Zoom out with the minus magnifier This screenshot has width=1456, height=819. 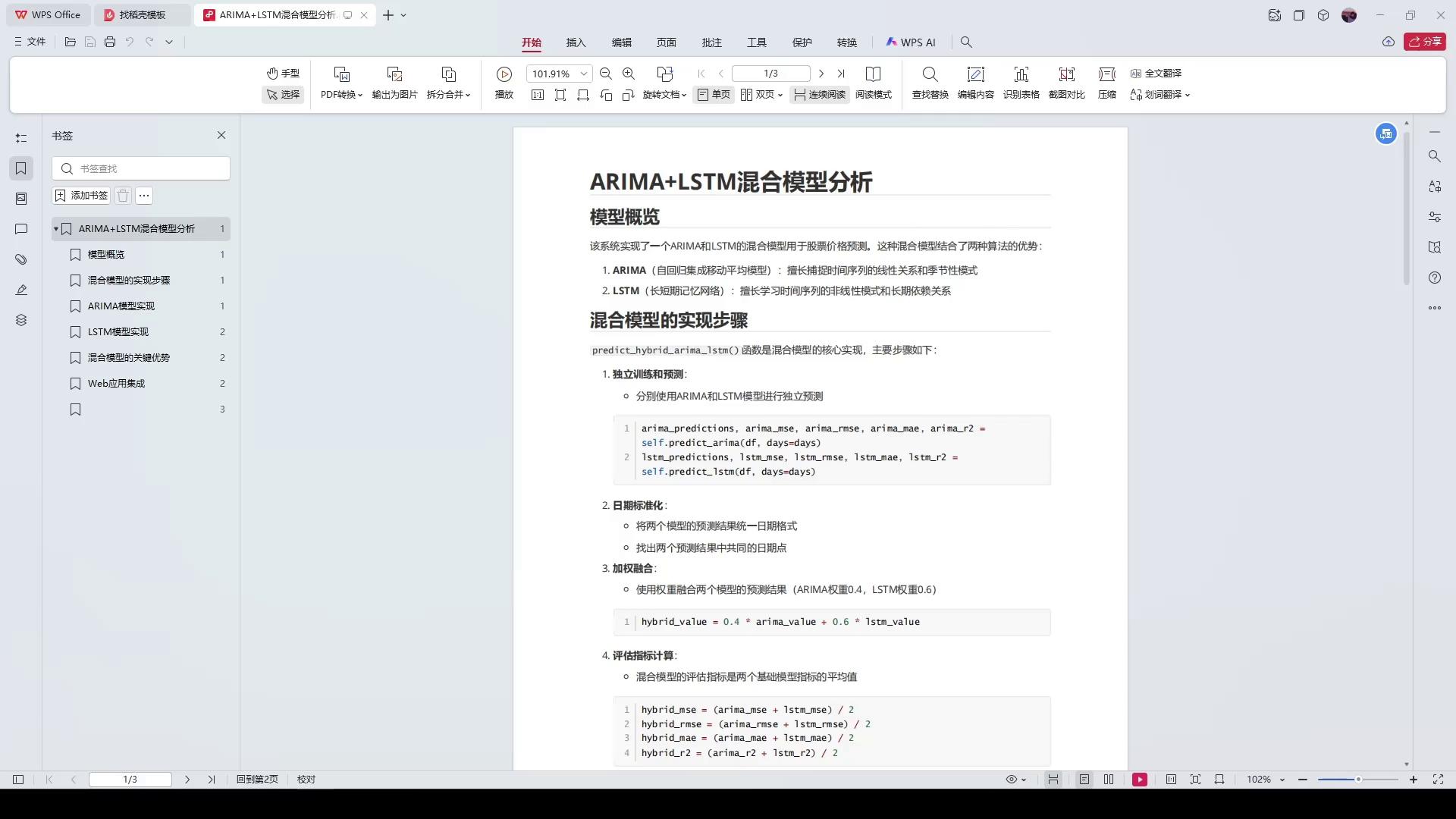[x=605, y=74]
